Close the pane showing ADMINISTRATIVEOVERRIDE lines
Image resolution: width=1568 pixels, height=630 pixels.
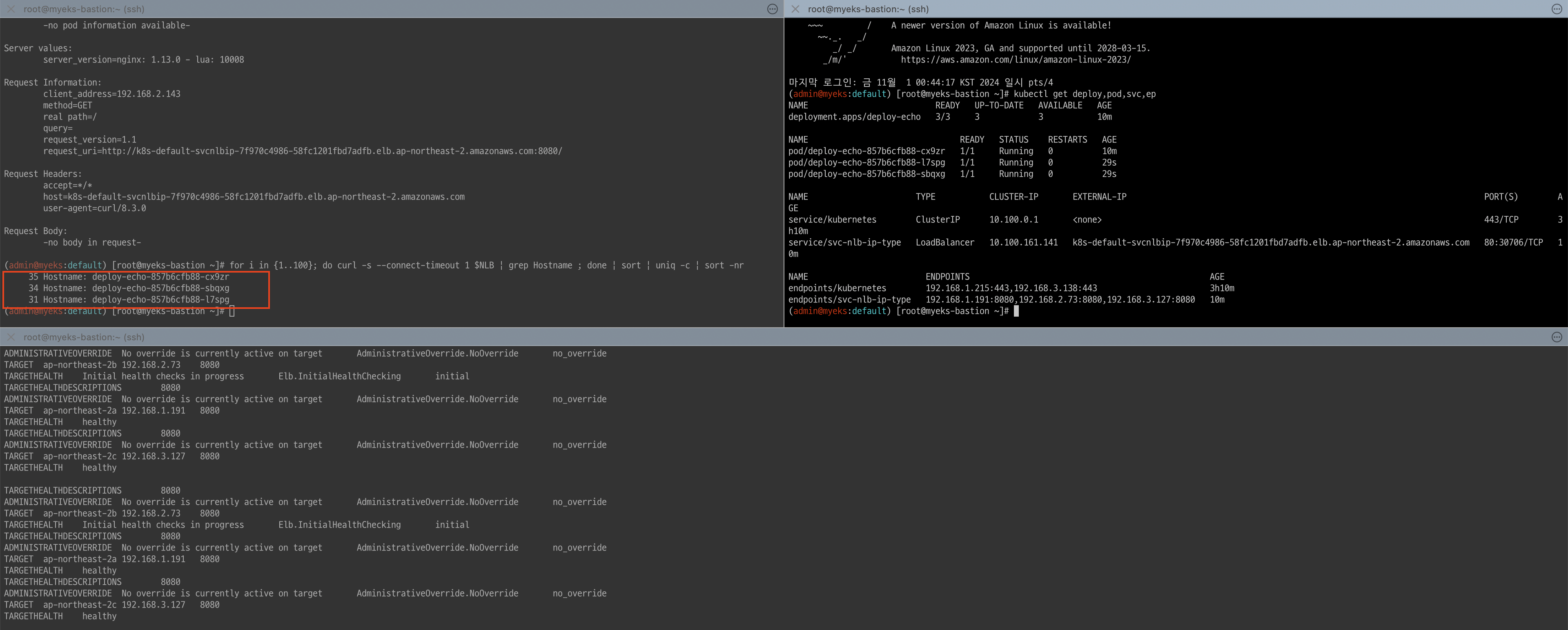(x=10, y=337)
